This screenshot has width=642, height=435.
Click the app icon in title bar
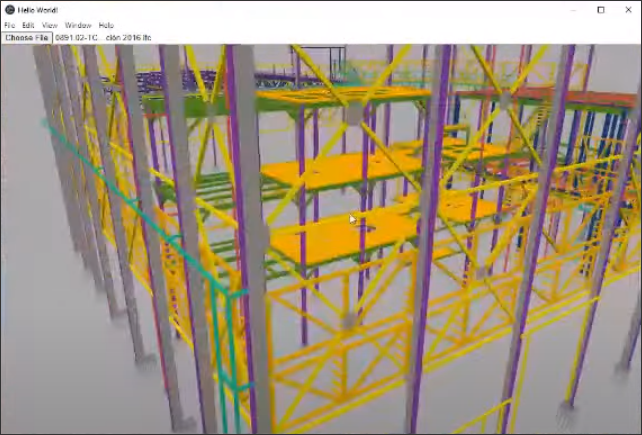point(9,9)
